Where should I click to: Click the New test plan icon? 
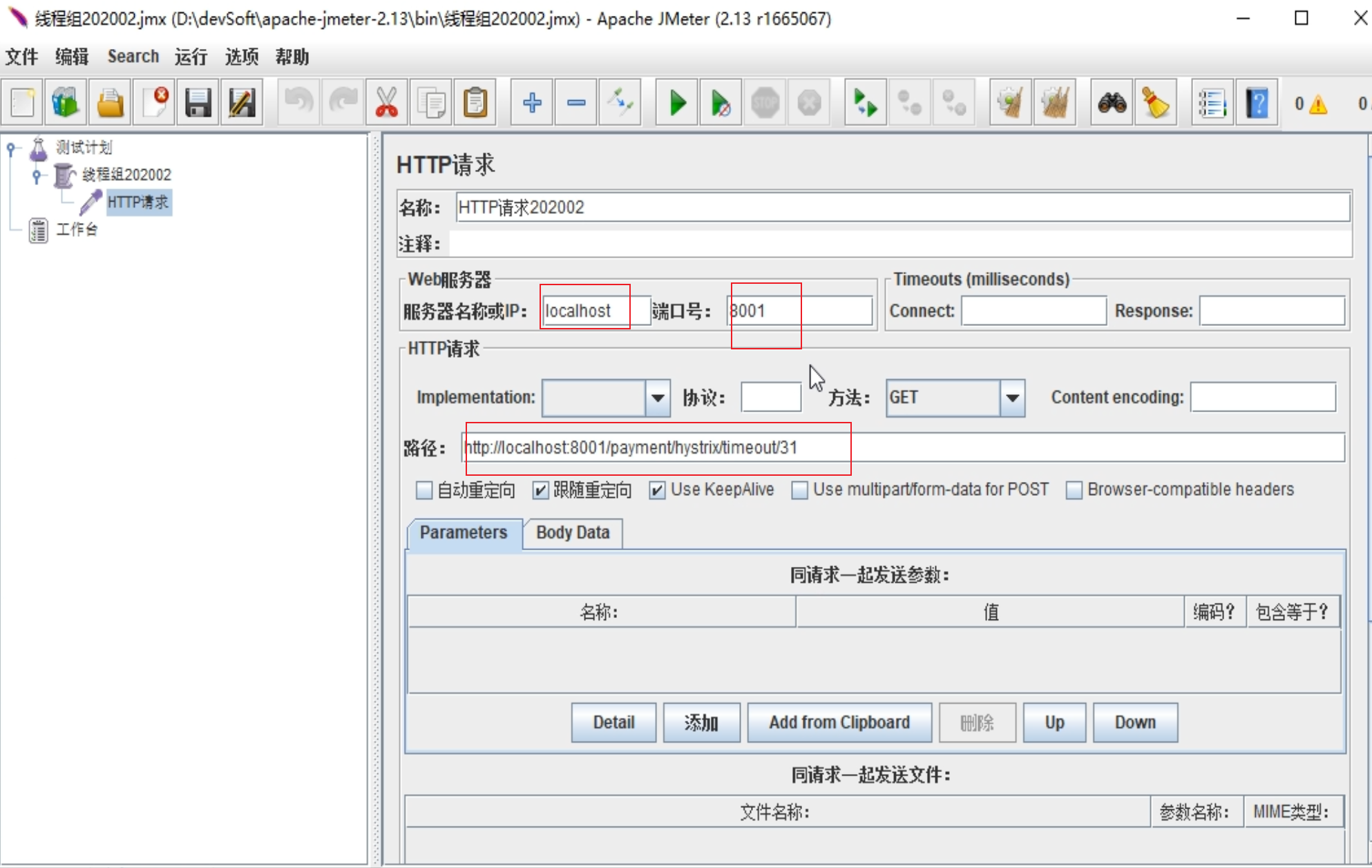pos(23,104)
